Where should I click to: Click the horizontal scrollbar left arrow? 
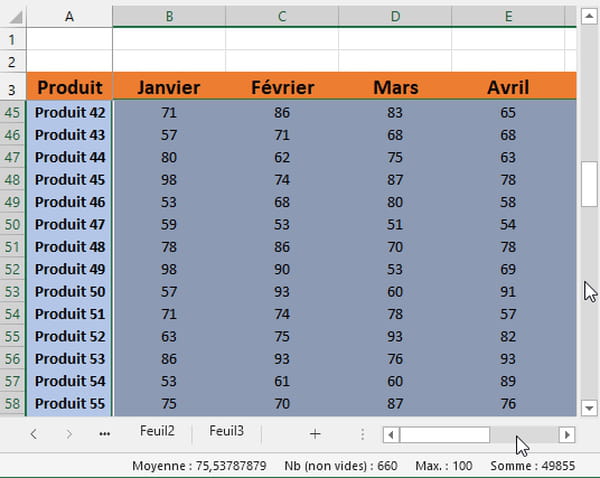click(x=391, y=435)
